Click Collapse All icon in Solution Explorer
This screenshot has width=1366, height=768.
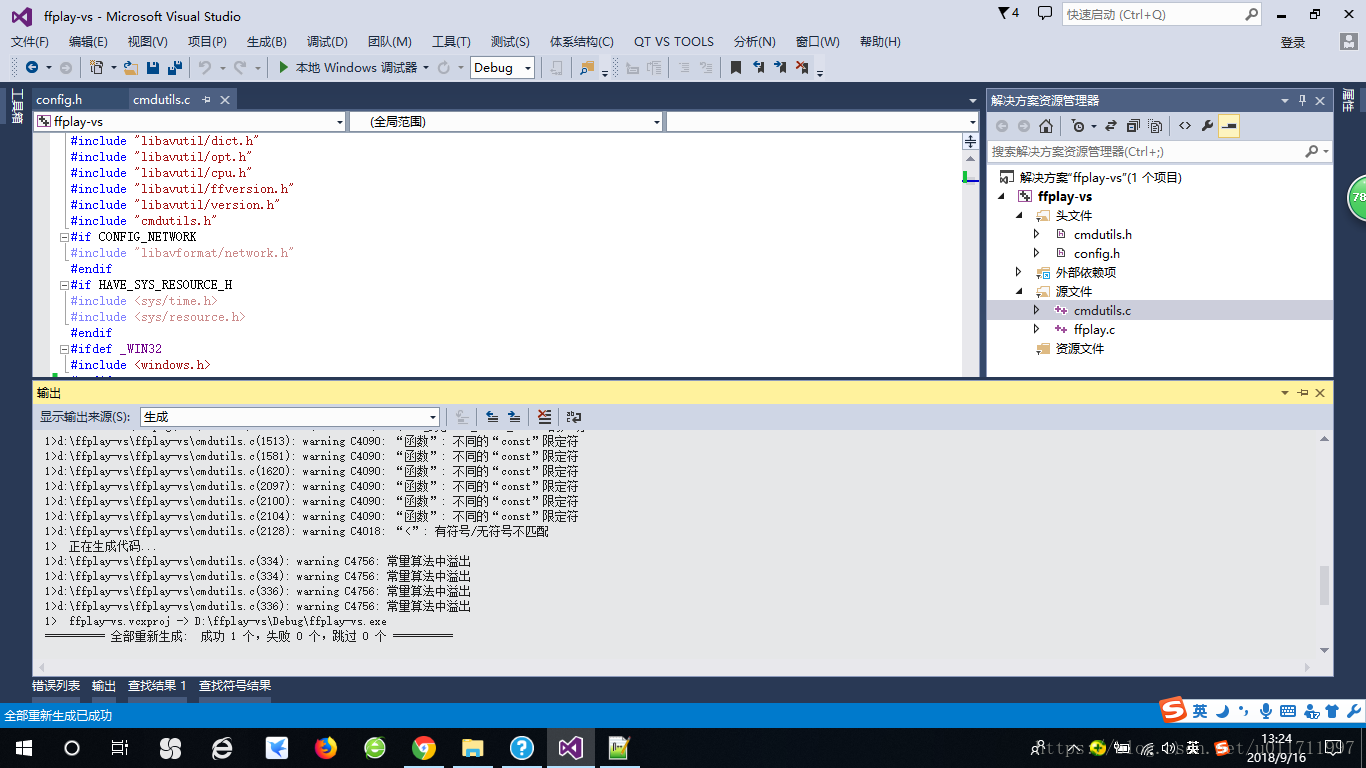tap(1133, 126)
